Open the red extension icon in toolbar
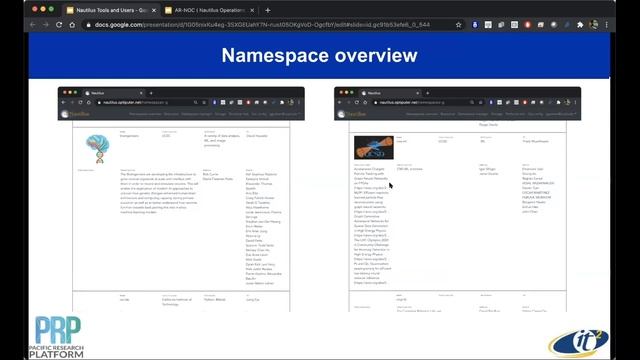The image size is (640, 360). 527,25
